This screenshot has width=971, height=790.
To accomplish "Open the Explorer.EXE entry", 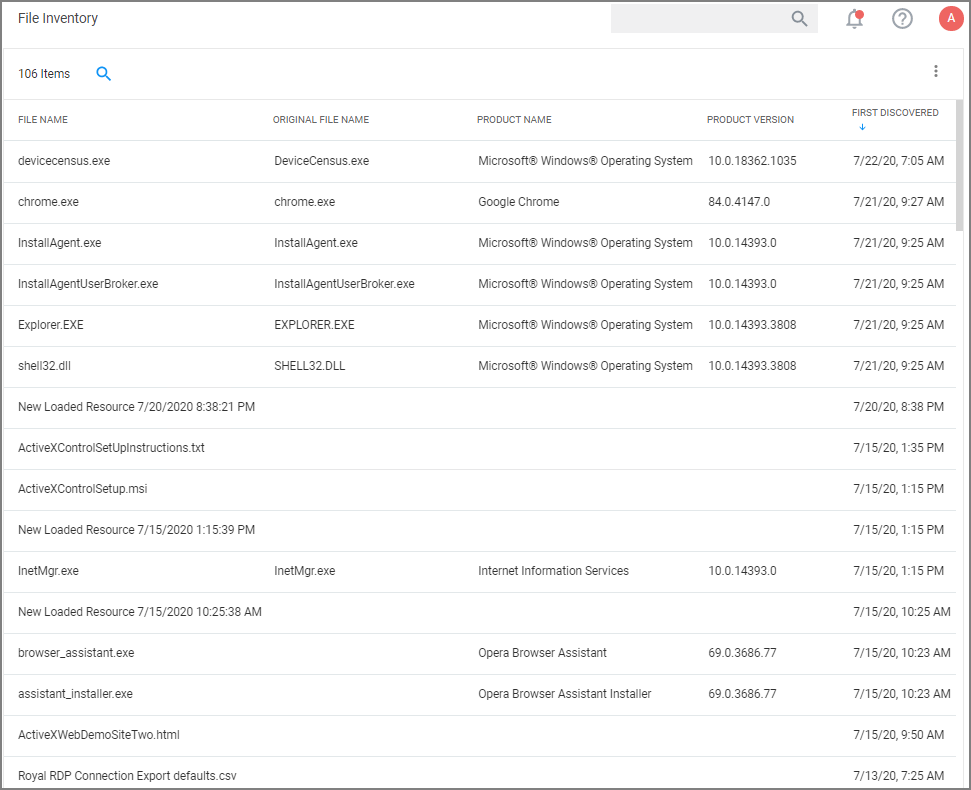I will click(52, 325).
